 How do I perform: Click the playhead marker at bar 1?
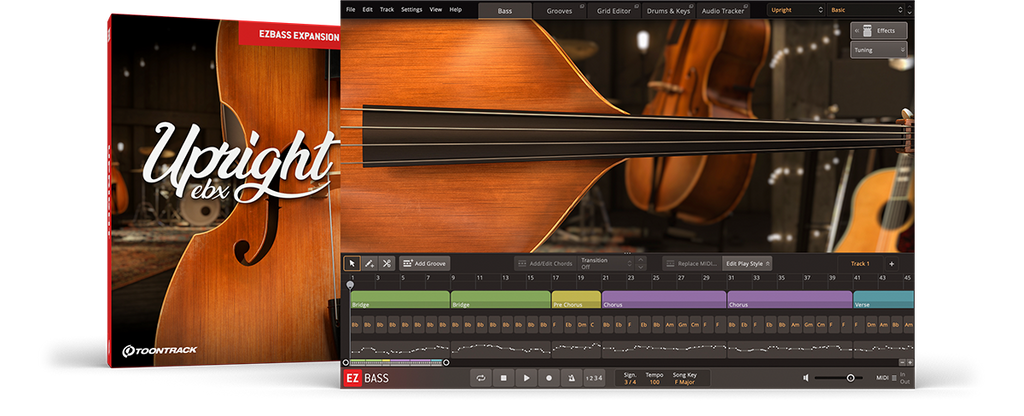350,285
